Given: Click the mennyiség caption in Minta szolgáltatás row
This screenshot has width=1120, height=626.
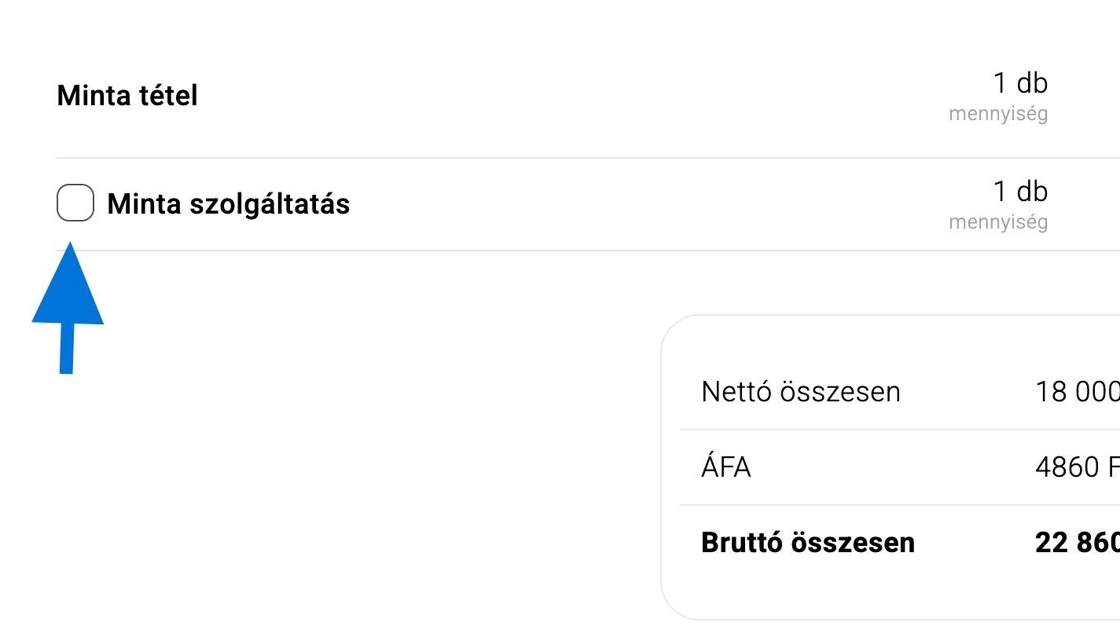Looking at the screenshot, I should (x=998, y=222).
